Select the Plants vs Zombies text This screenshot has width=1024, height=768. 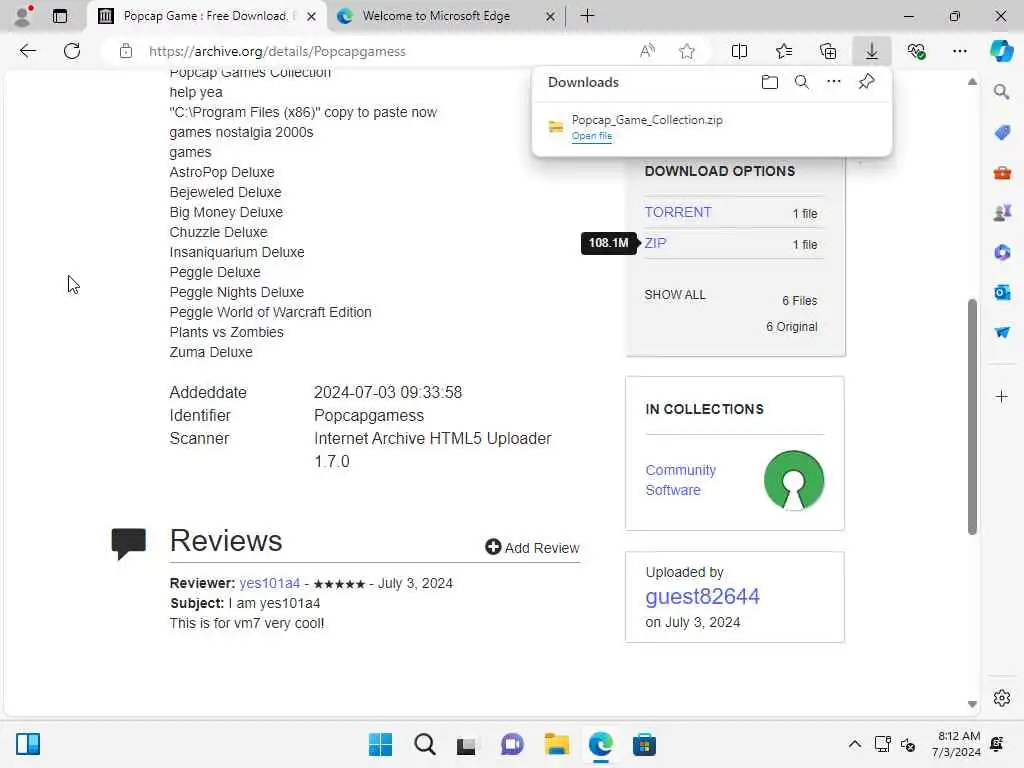(x=227, y=332)
